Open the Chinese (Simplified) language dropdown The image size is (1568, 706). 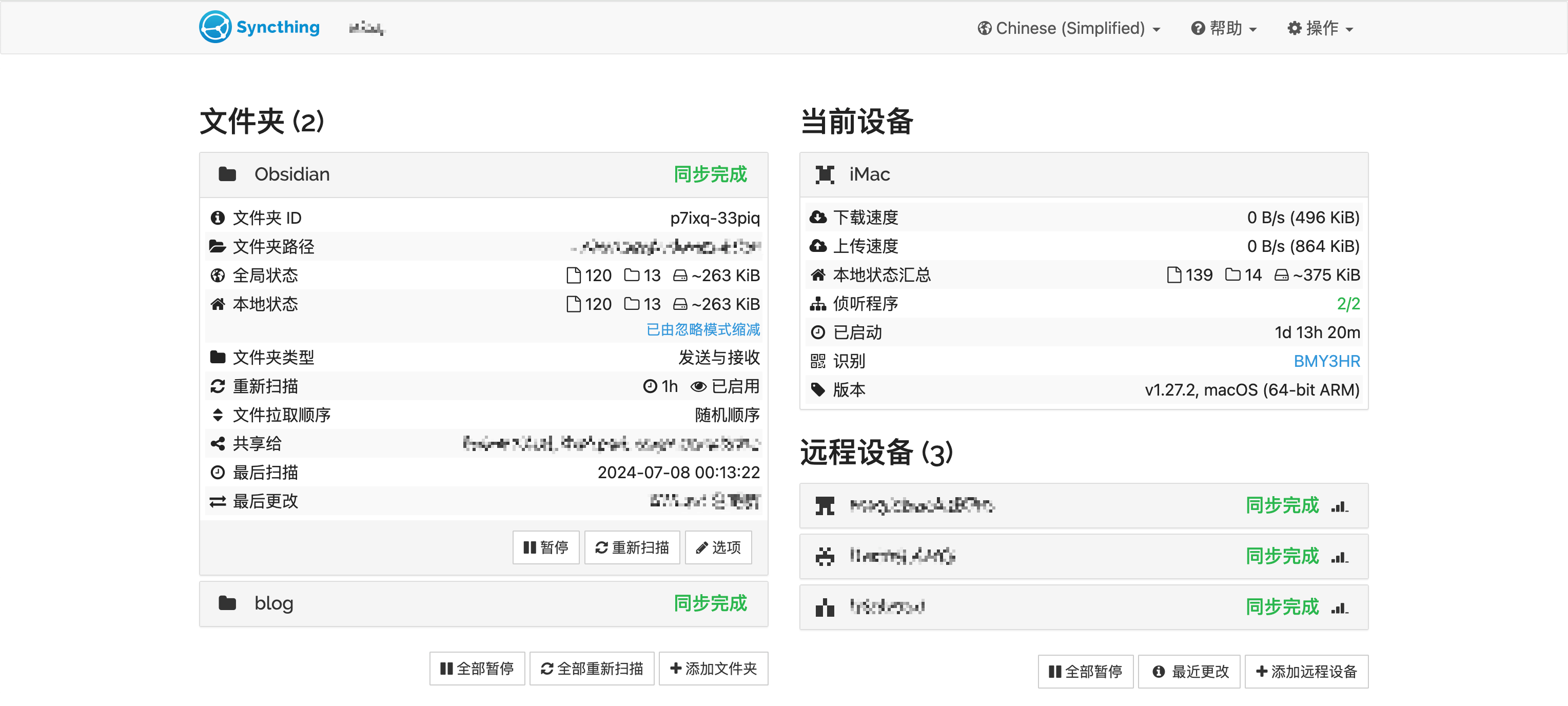[x=1068, y=29]
